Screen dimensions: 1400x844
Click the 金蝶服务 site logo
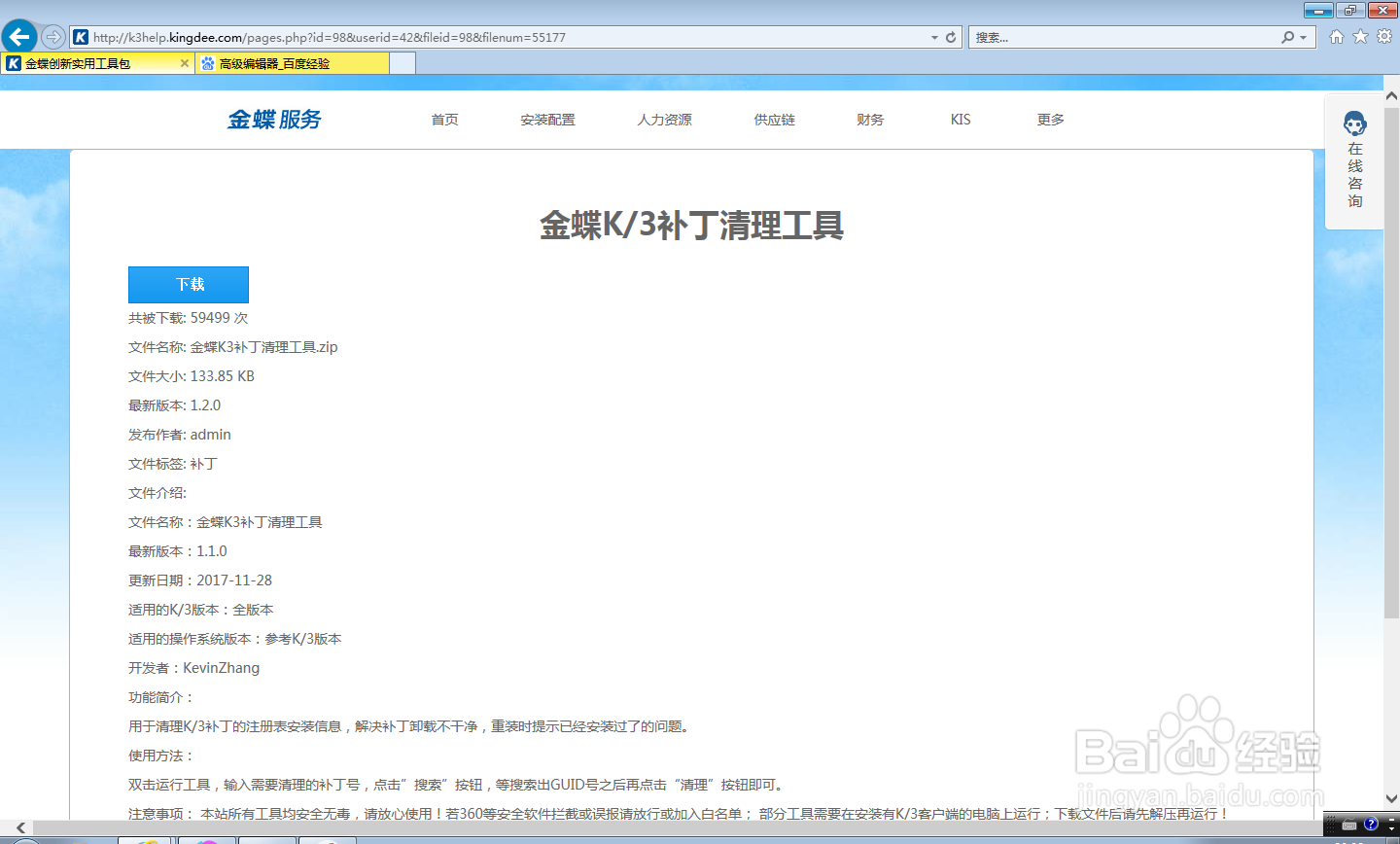pos(274,119)
